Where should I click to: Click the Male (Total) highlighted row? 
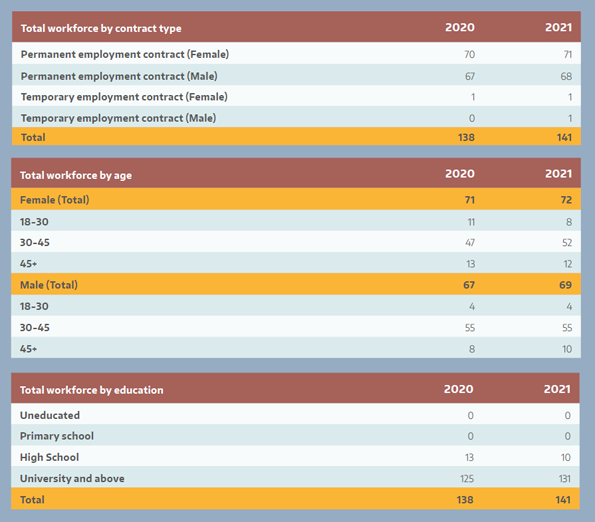296,284
